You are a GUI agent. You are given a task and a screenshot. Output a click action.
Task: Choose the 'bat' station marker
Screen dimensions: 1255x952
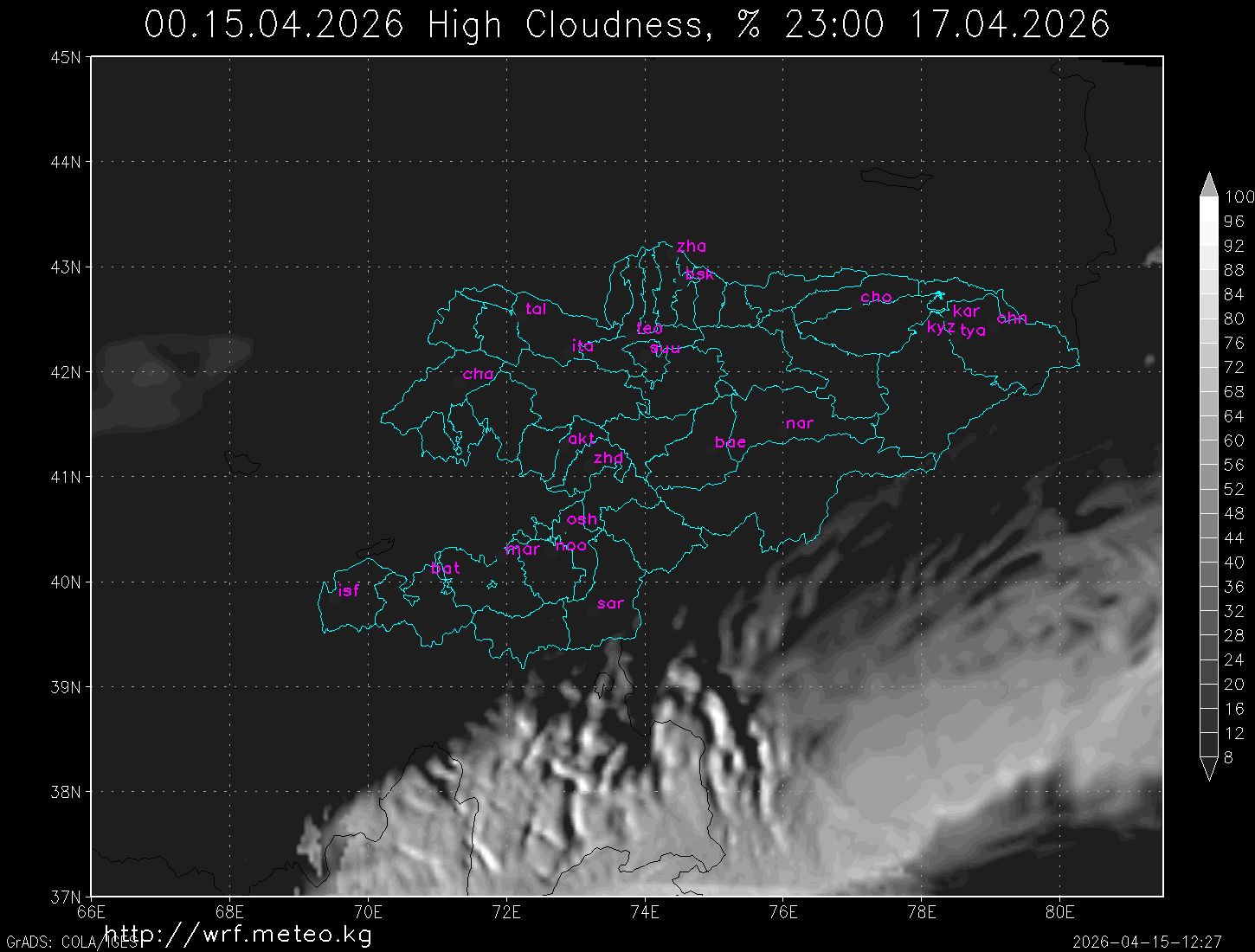click(445, 569)
